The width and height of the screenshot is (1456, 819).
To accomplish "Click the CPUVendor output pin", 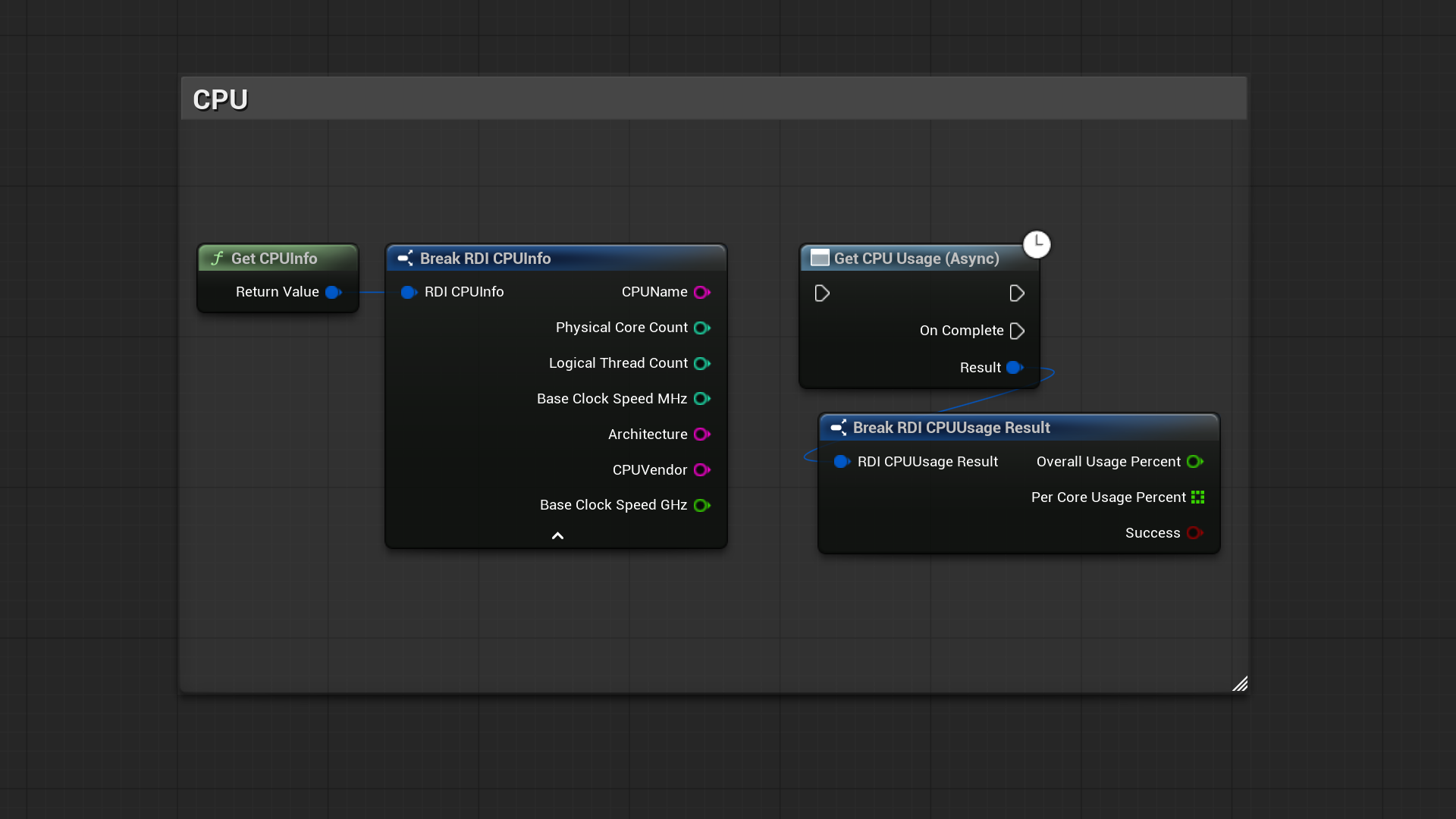I will (x=701, y=470).
